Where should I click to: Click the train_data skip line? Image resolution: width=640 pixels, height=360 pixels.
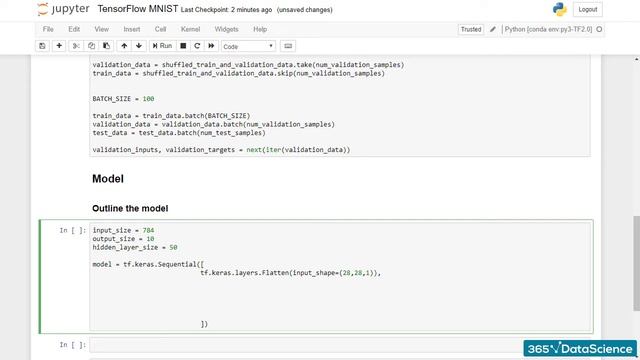tap(238, 73)
